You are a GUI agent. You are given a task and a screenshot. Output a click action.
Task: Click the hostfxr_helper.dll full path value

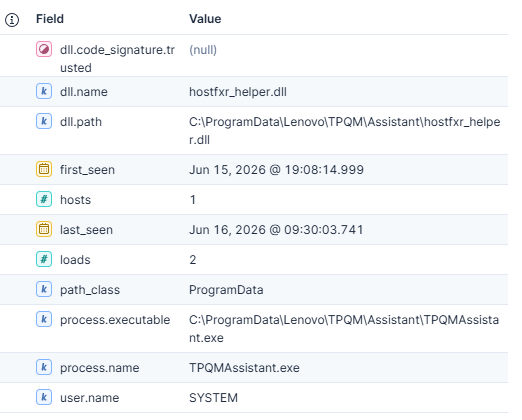click(344, 131)
